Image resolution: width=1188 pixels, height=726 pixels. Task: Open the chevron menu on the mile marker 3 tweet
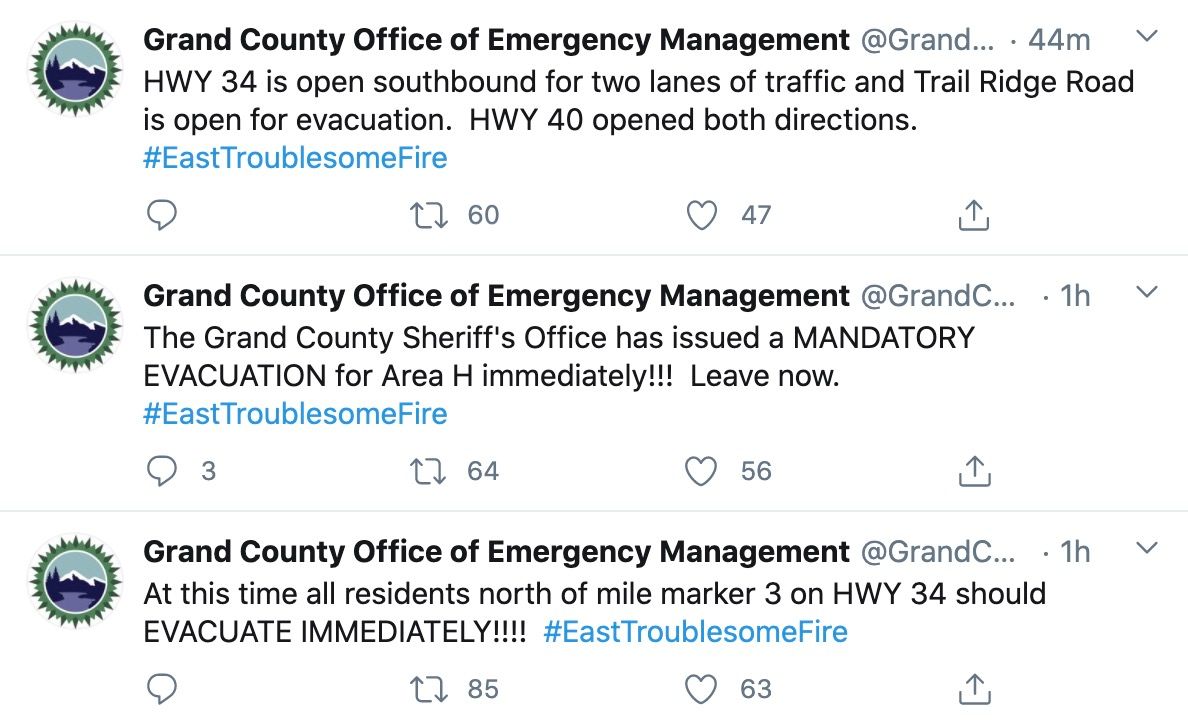pyautogui.click(x=1147, y=548)
